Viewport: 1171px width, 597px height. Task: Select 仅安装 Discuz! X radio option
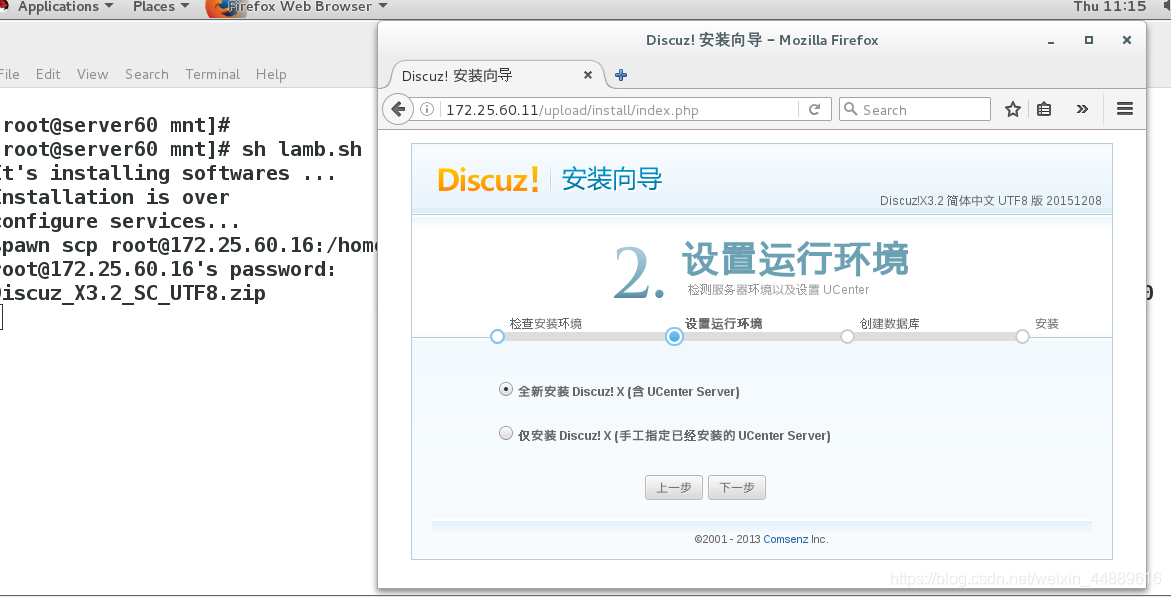[506, 433]
